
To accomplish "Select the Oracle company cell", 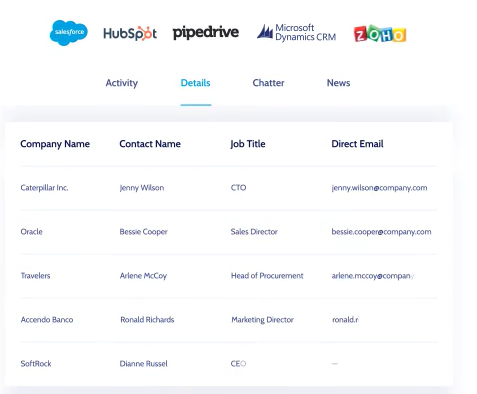I will (x=32, y=232).
